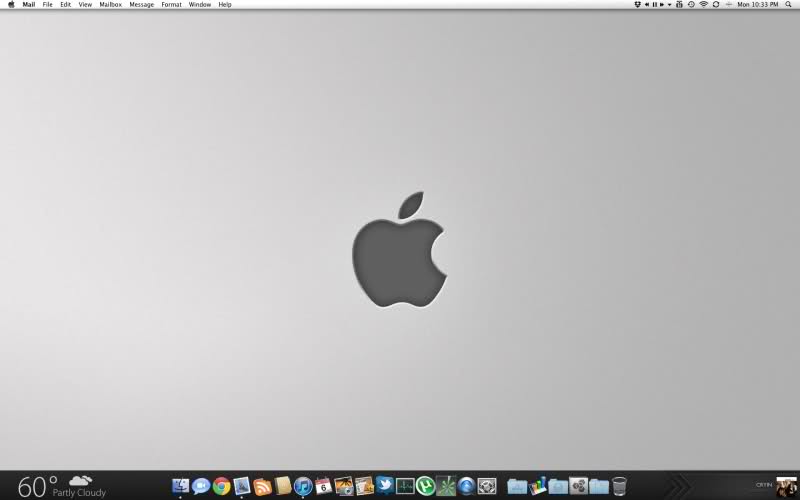Open the Apple menu
The width and height of the screenshot is (800, 500).
(x=11, y=4)
